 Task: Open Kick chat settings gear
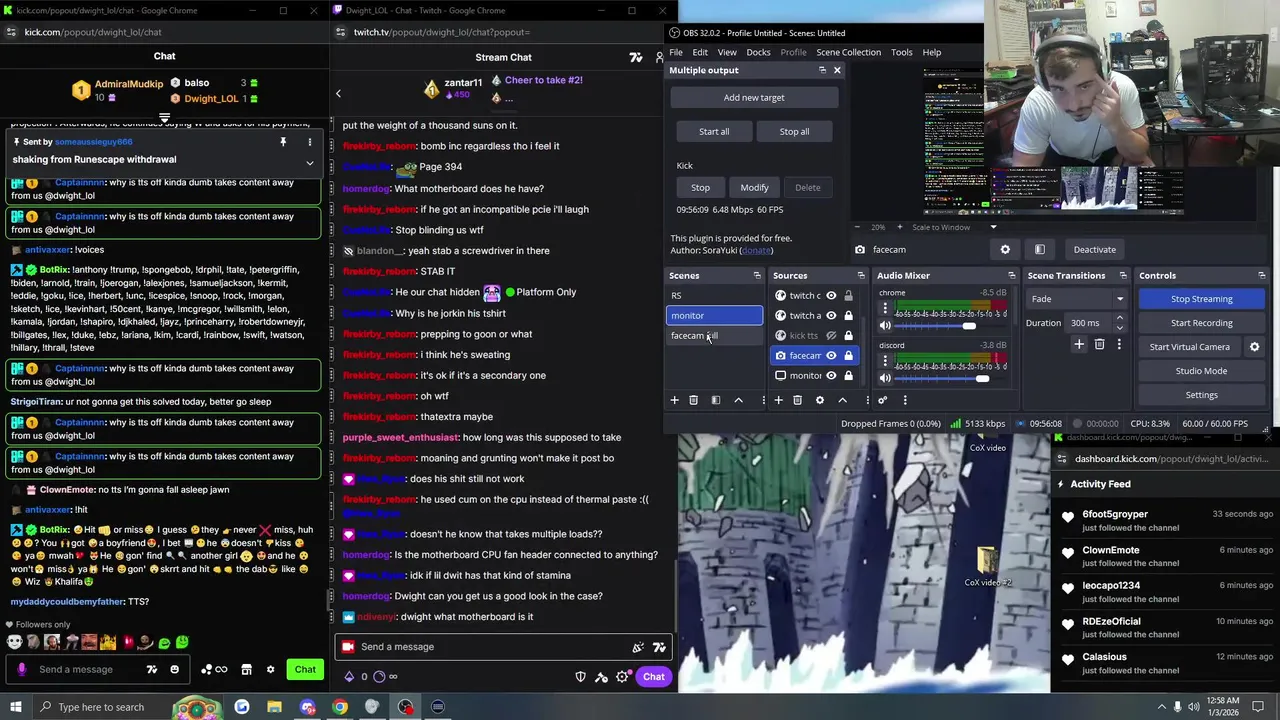pyautogui.click(x=270, y=670)
